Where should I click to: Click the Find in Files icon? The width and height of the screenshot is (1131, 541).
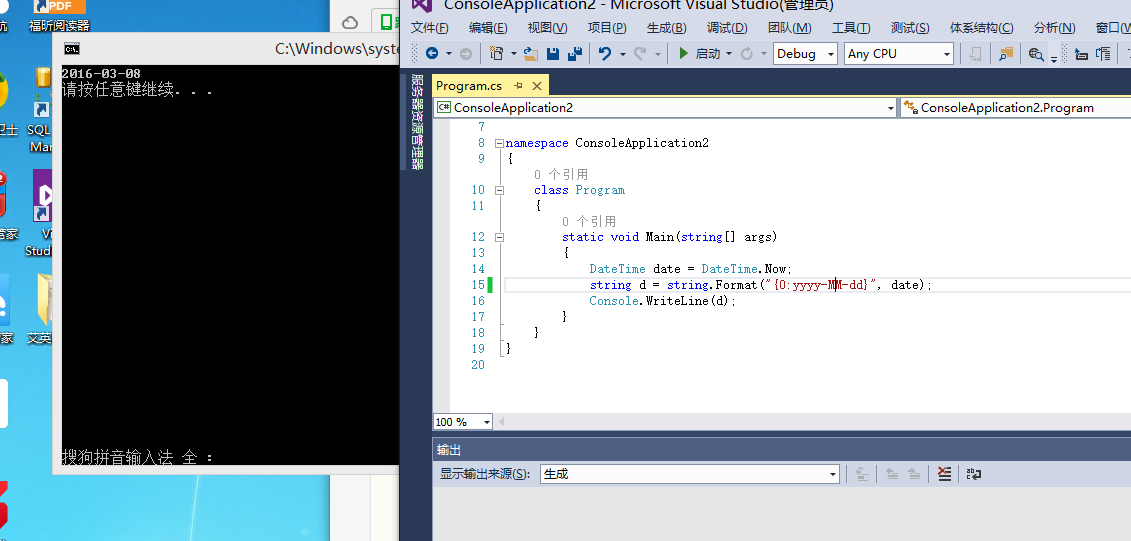1006,53
